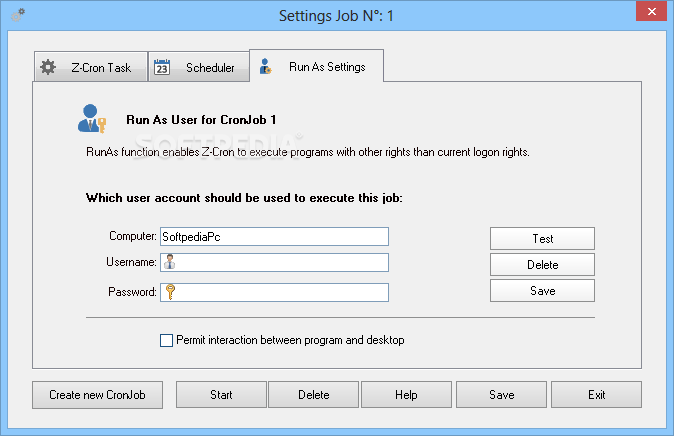Click the gear icon on Z-Cron Task tab
The width and height of the screenshot is (674, 436).
click(x=48, y=67)
